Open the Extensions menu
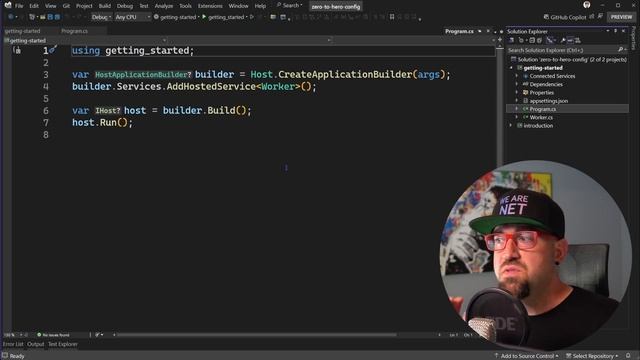Image resolution: width=640 pixels, height=360 pixels. [x=210, y=6]
